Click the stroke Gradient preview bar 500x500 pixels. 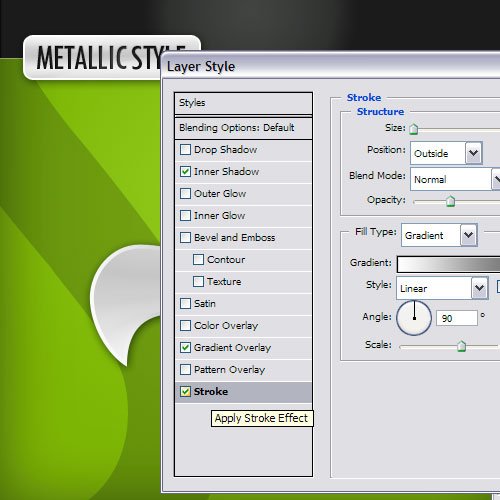pyautogui.click(x=449, y=264)
